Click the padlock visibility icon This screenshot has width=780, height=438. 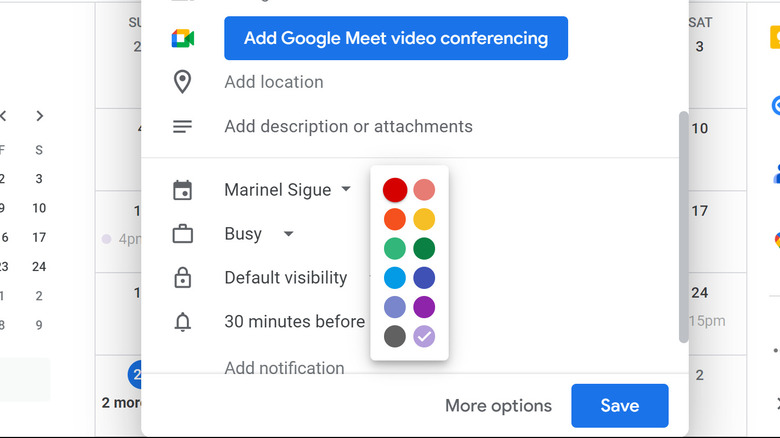(183, 278)
